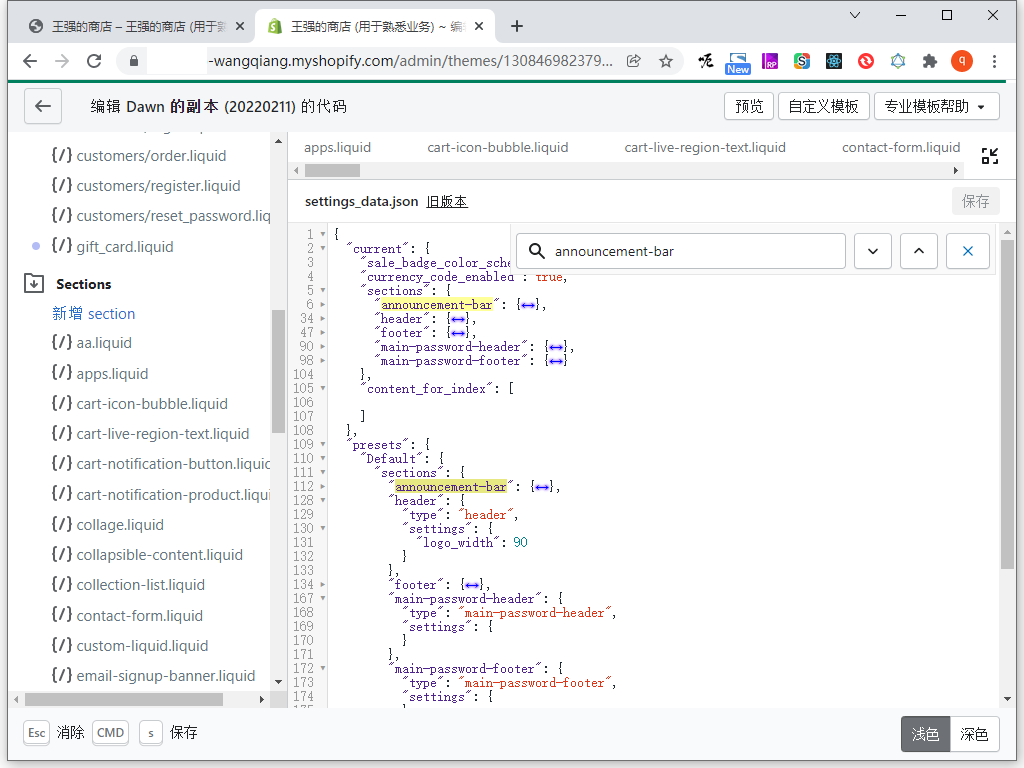Viewport: 1024px width, 768px height.
Task: Switch the editor to the light (浅色) theme
Action: pos(925,734)
